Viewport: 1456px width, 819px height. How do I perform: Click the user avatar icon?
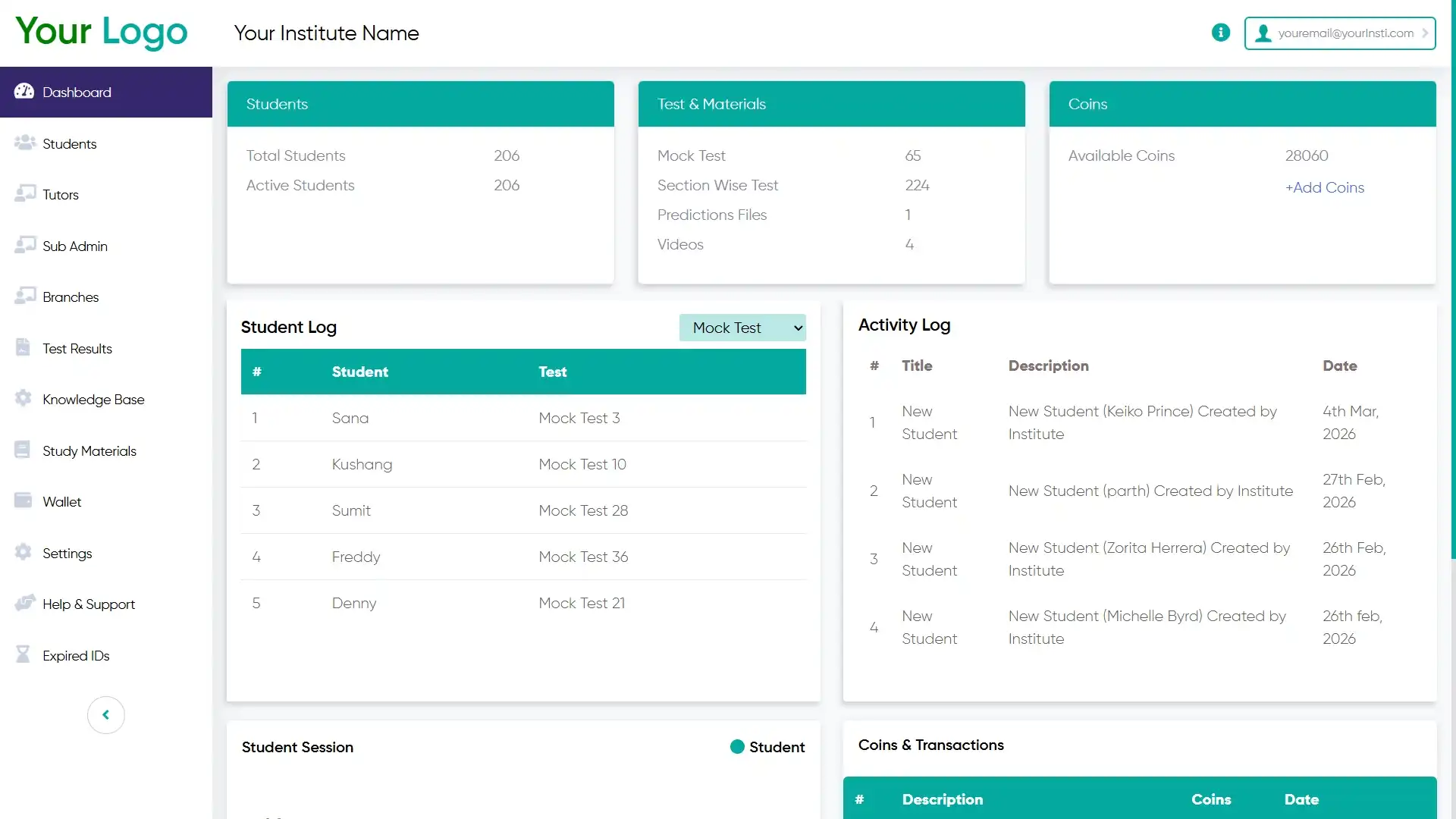tap(1263, 33)
